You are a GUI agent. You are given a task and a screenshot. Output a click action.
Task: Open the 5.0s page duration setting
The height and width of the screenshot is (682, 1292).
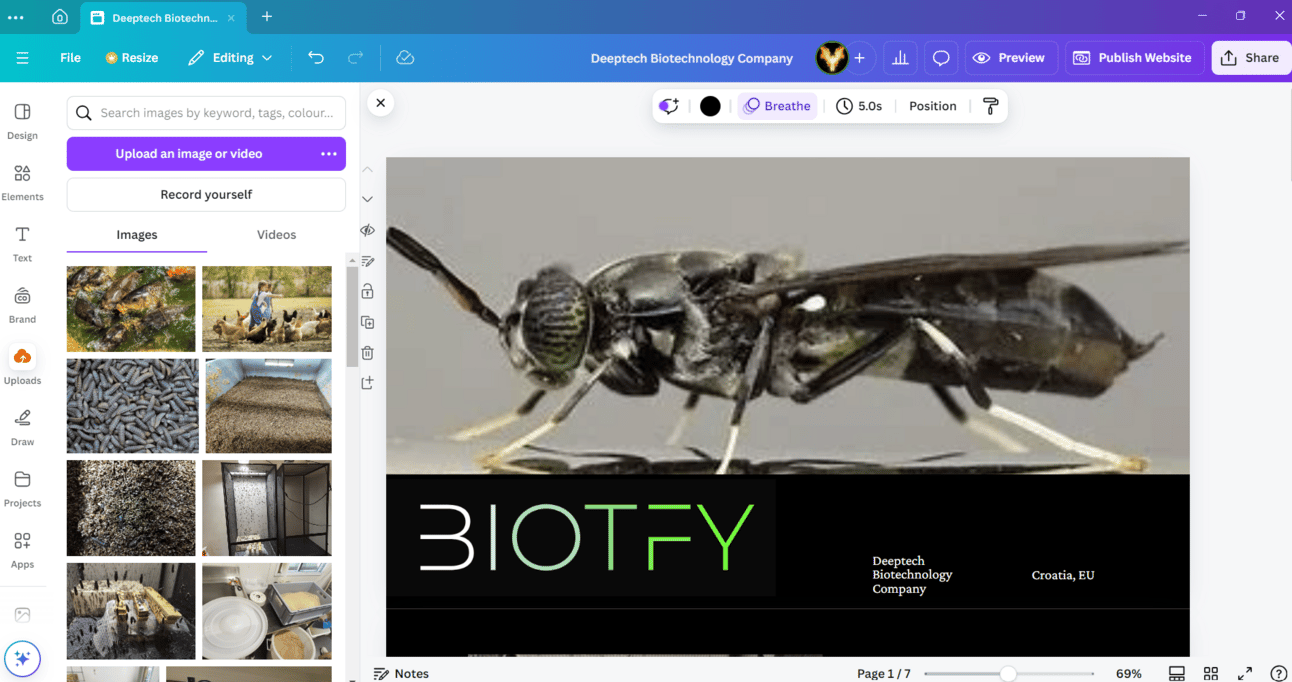pos(859,106)
